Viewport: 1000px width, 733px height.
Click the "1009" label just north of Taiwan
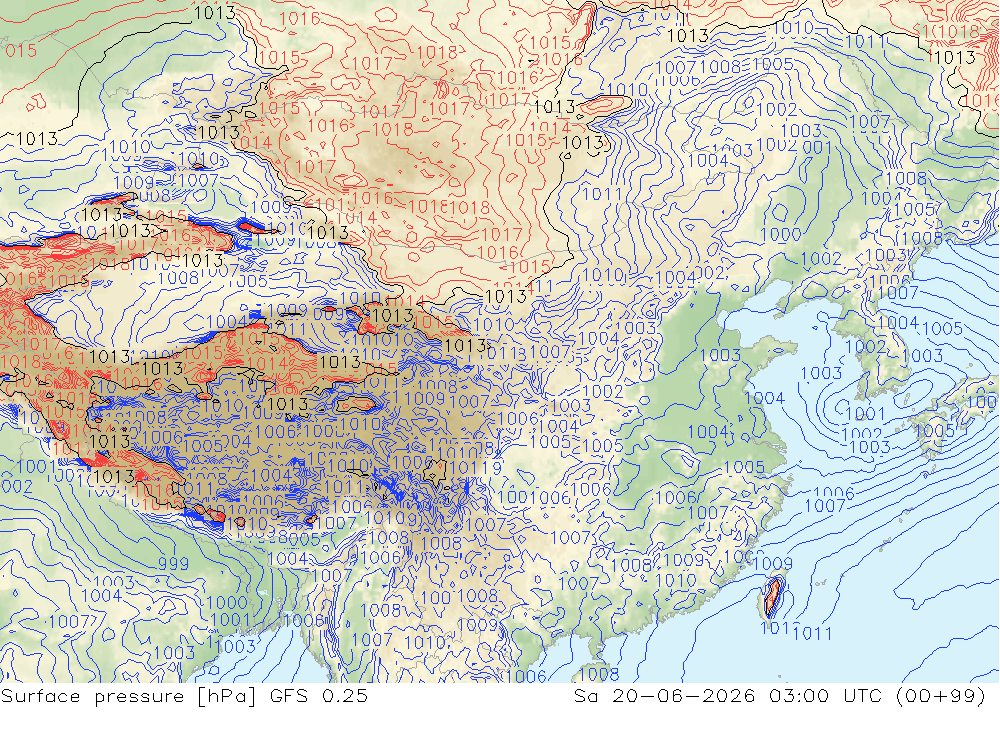pyautogui.click(x=772, y=563)
